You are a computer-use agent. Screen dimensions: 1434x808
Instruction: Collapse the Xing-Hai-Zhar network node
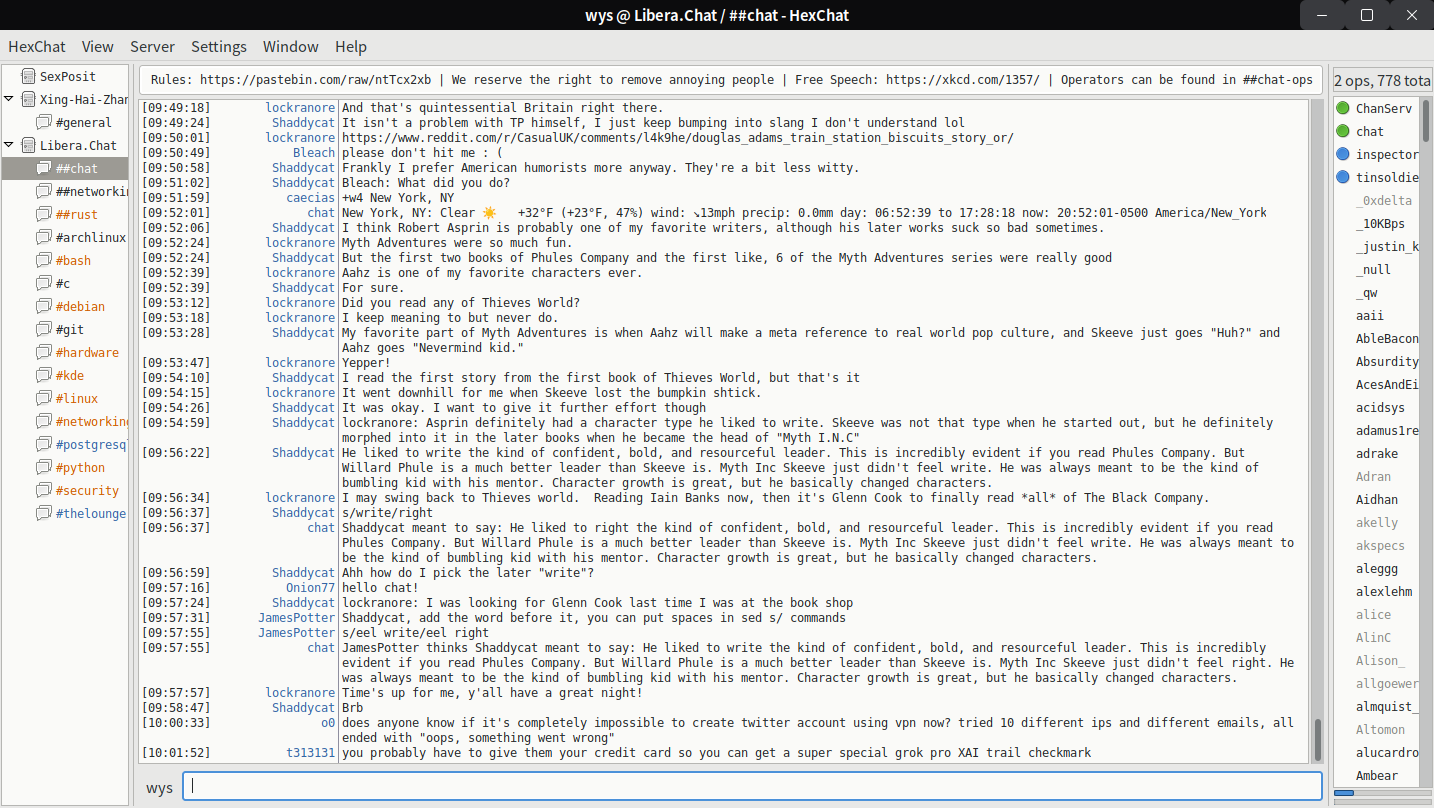(9, 99)
